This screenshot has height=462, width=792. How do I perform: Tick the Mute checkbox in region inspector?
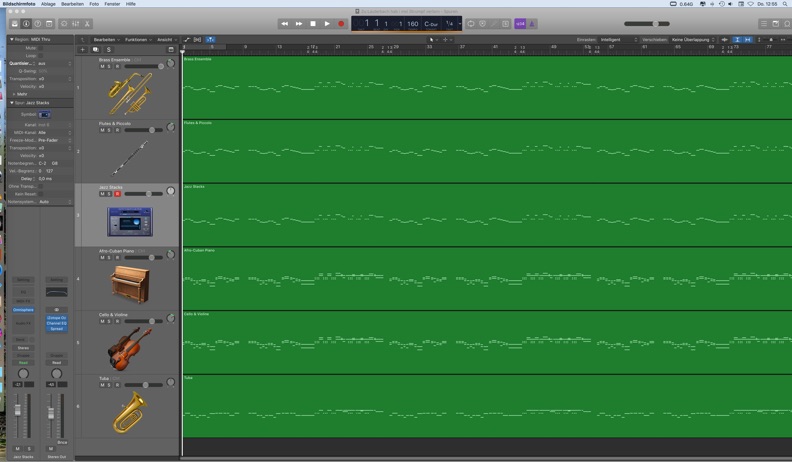[x=40, y=48]
